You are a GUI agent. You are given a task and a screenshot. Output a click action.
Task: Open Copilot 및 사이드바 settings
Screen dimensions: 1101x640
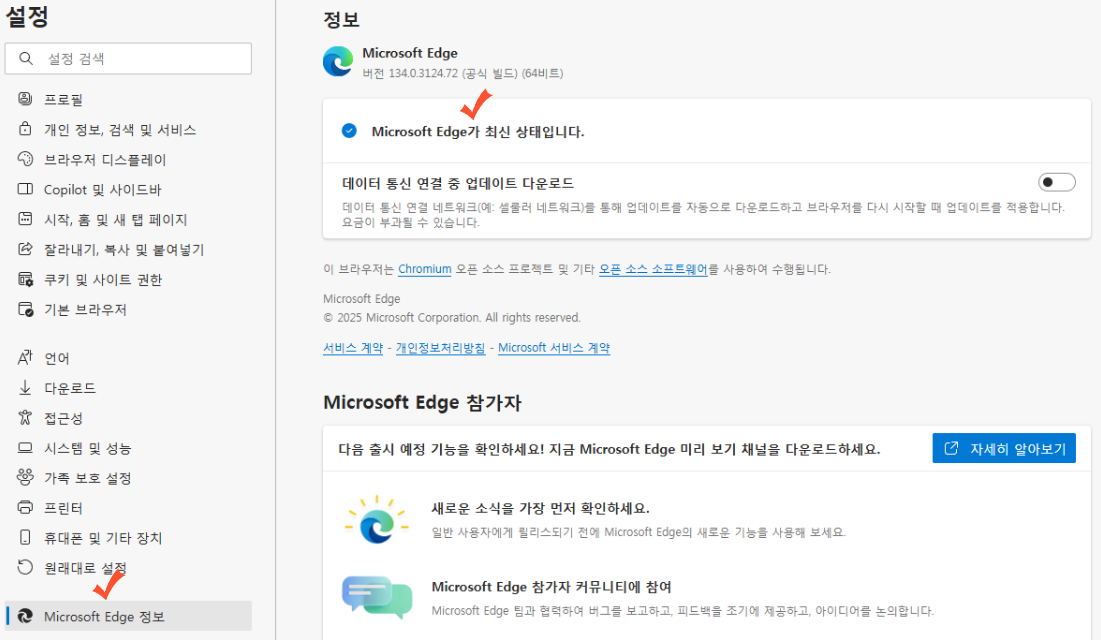103,190
